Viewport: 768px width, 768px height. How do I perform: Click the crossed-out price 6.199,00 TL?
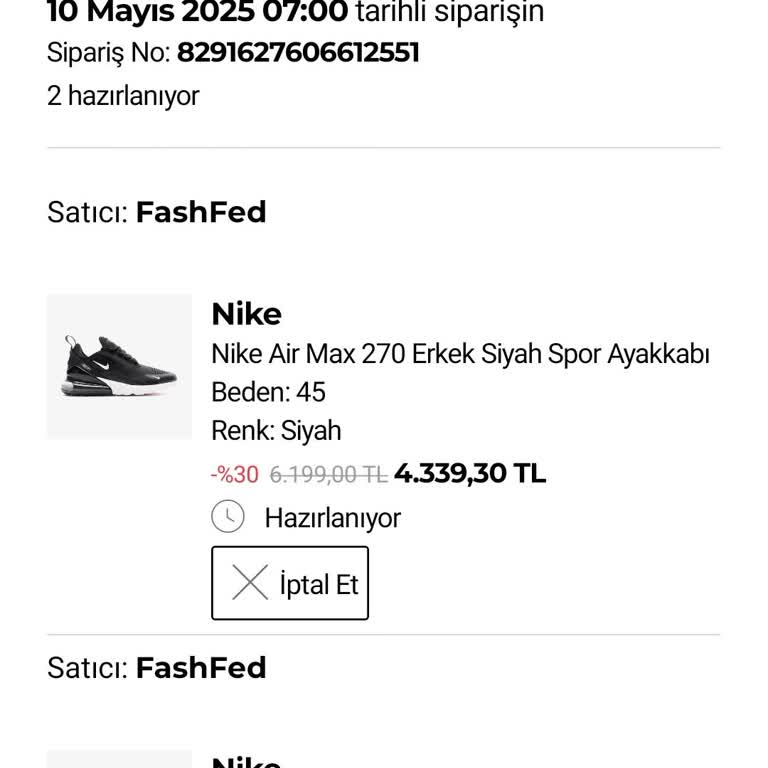328,474
